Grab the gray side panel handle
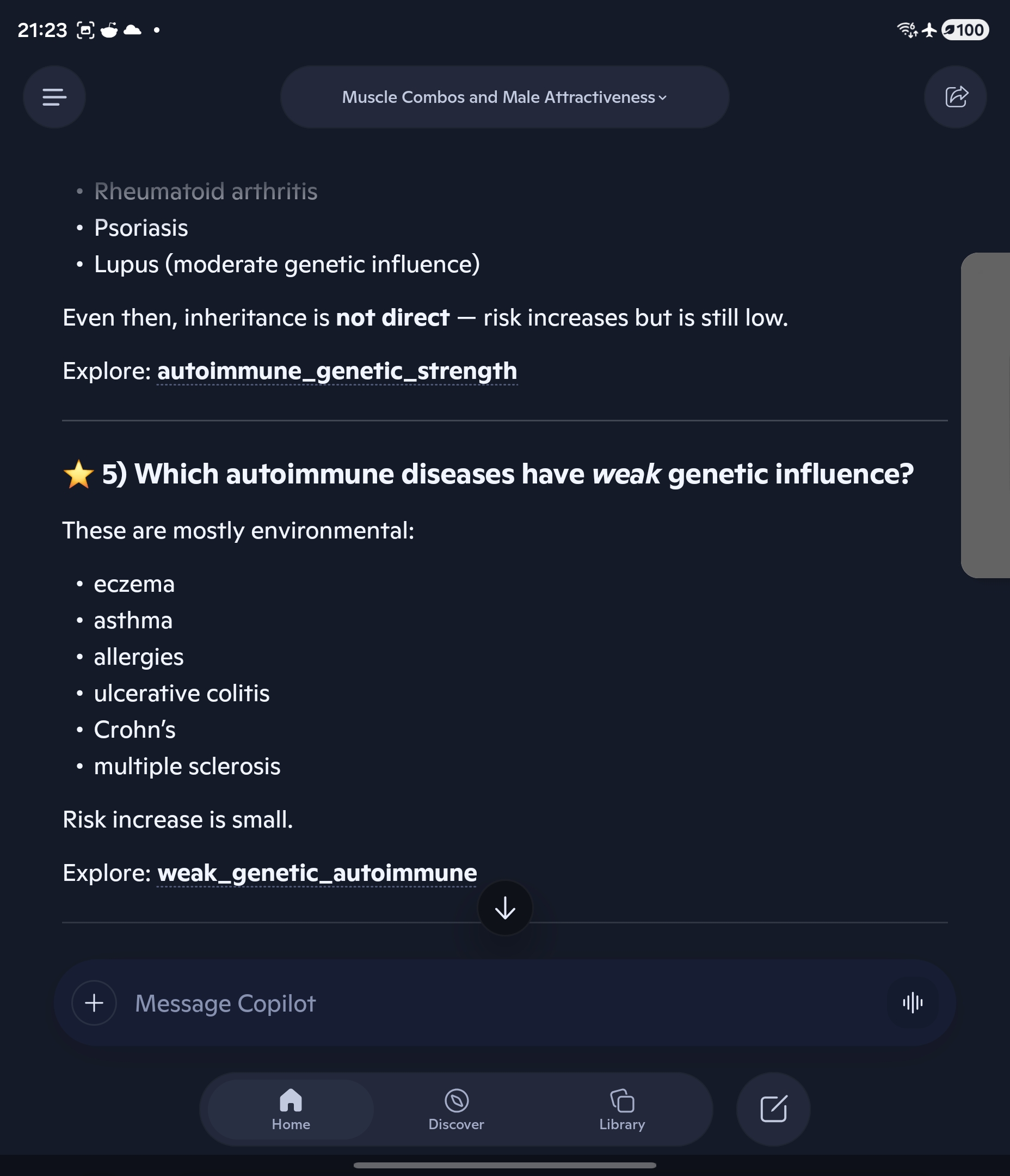This screenshot has height=1176, width=1010. pyautogui.click(x=986, y=415)
